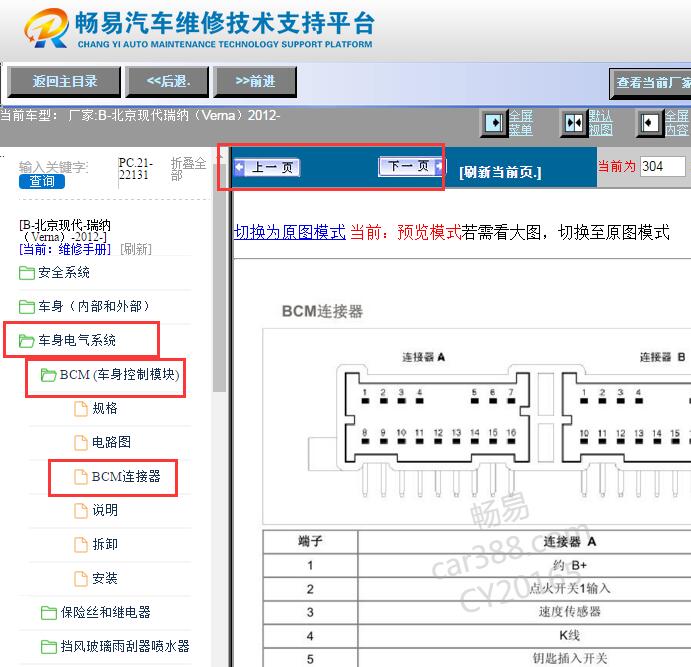This screenshot has width=691, height=667.
Task: Collapse the BCM (车身控制模块) folder icon
Action: (x=48, y=375)
